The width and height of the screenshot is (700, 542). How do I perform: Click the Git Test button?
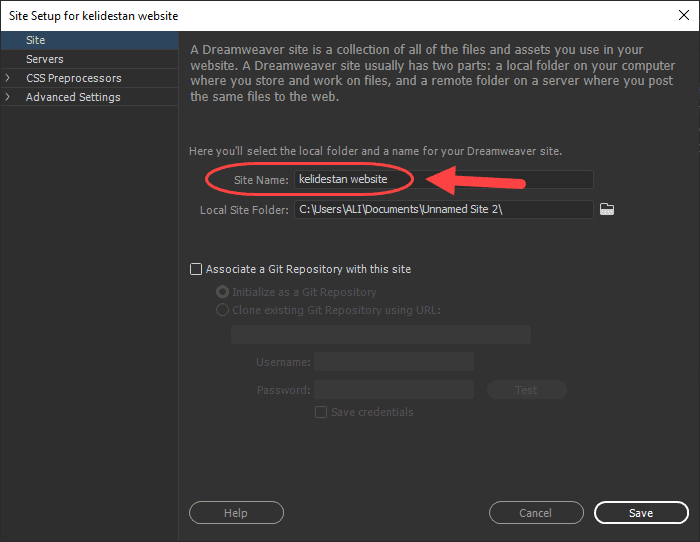[x=527, y=390]
